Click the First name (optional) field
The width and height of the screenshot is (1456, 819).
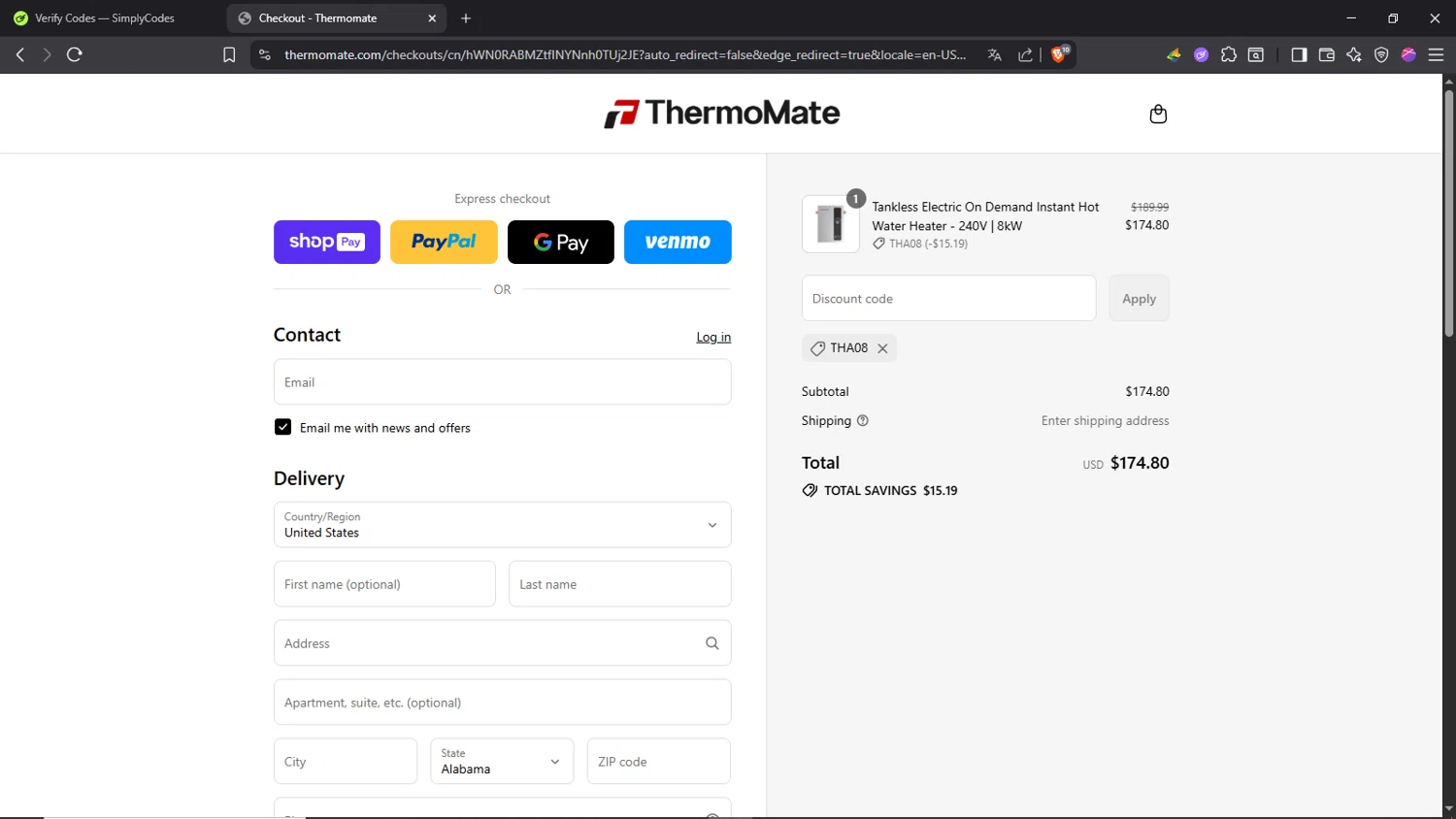pos(384,584)
